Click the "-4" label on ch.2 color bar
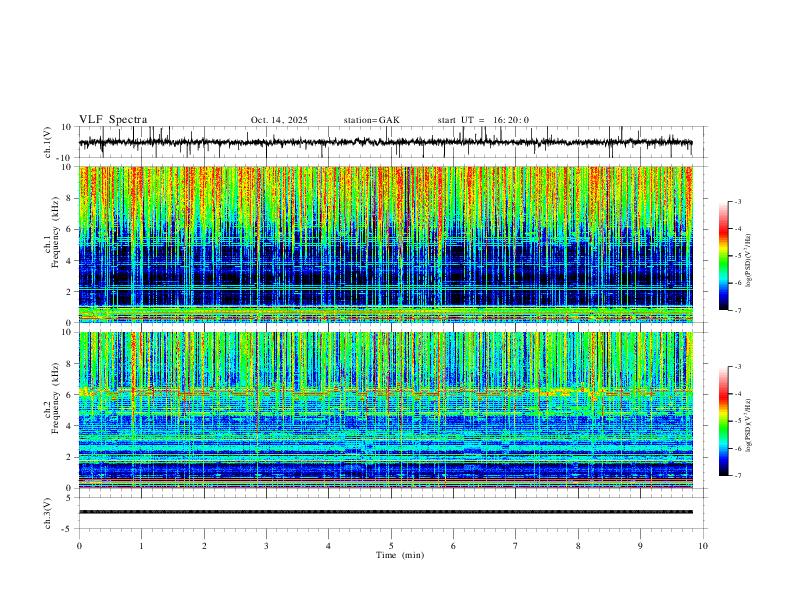Viewport: 792px width, 612px height. tap(737, 394)
